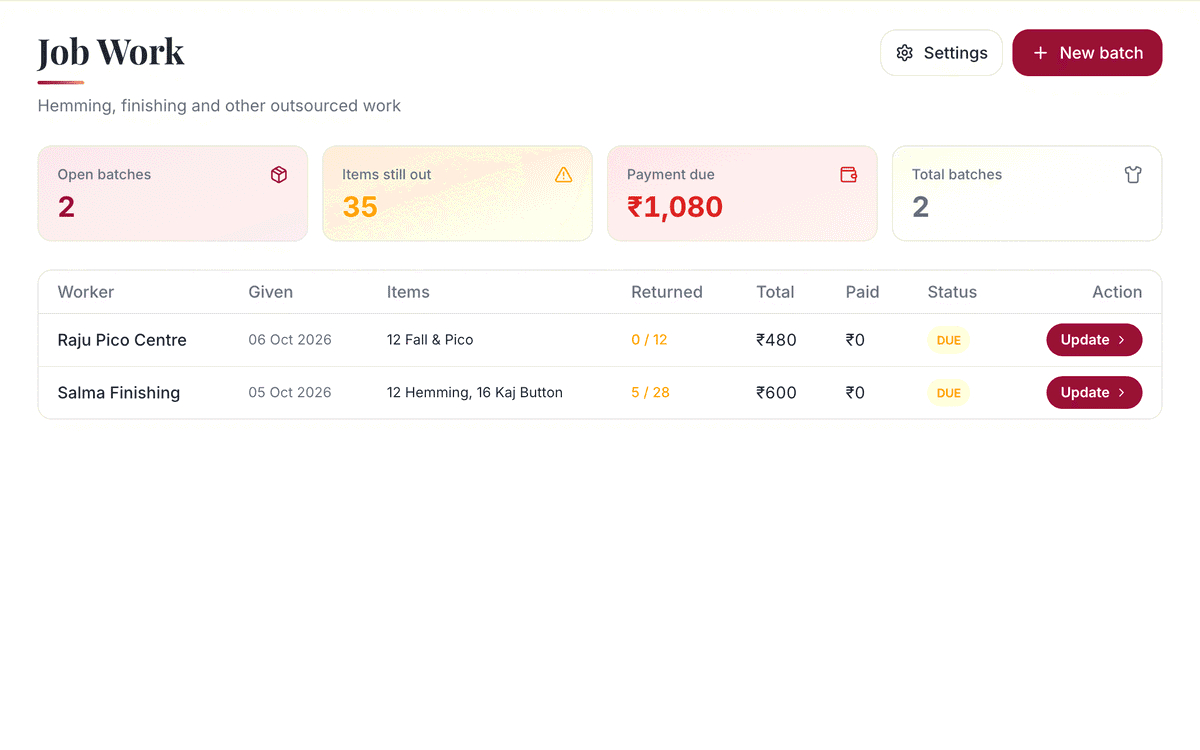Click shirt icon on Total batches card
The width and height of the screenshot is (1200, 750).
(1133, 175)
